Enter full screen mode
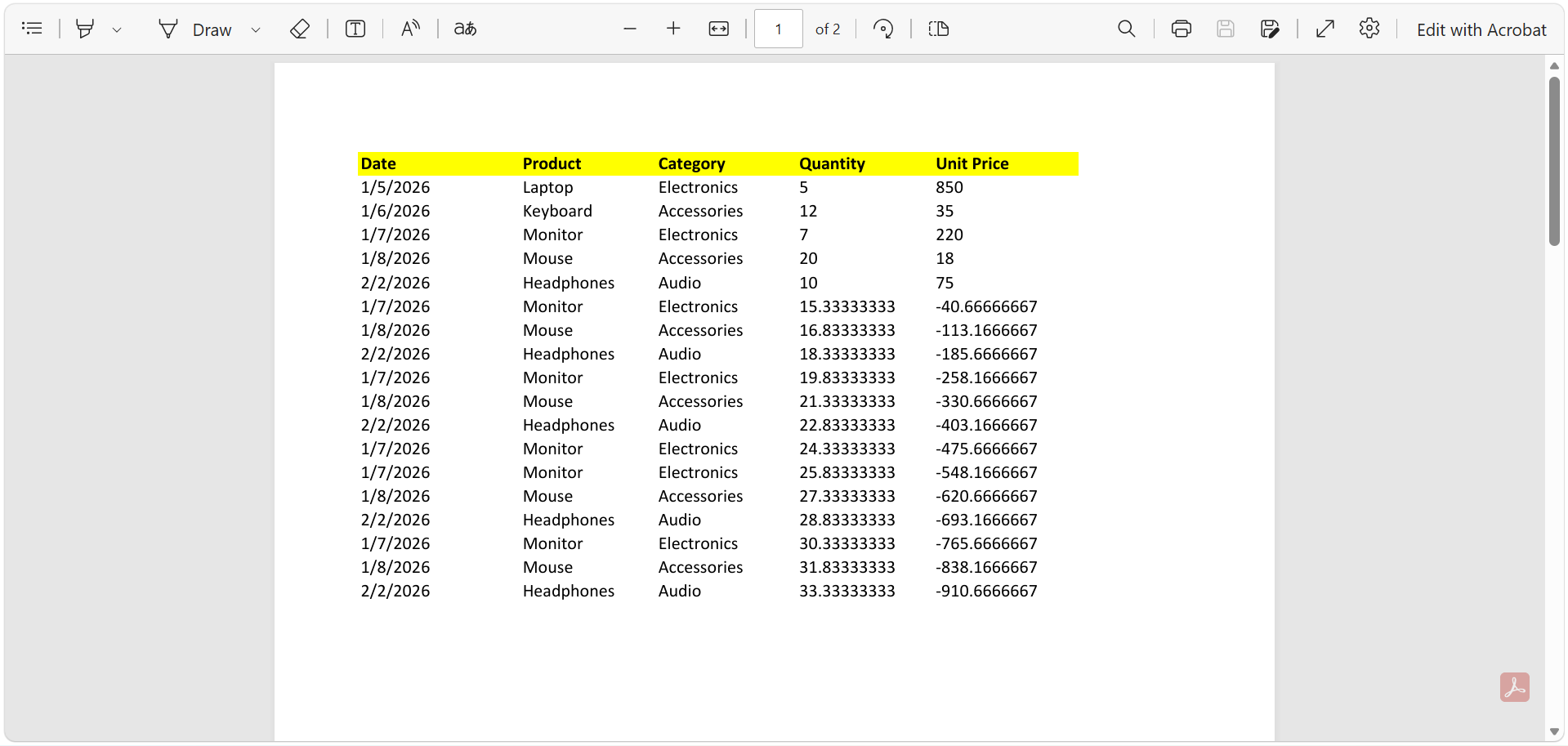Image resolution: width=1568 pixels, height=746 pixels. click(1325, 29)
